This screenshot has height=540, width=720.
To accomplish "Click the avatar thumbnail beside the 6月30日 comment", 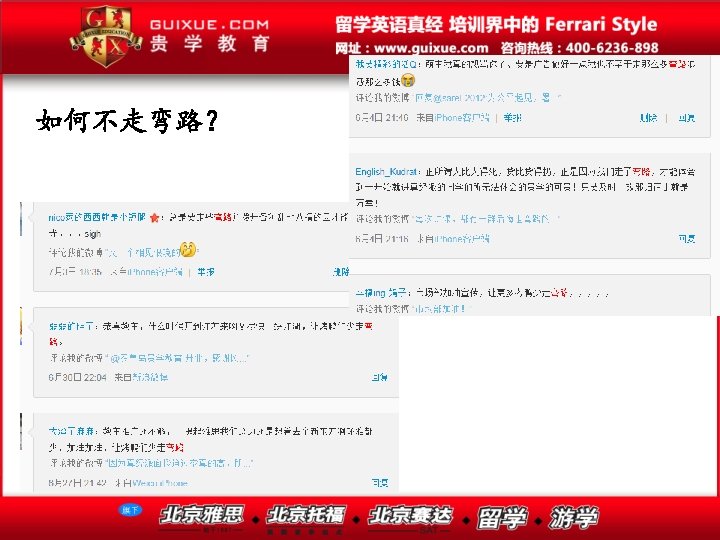I will coord(21,326).
